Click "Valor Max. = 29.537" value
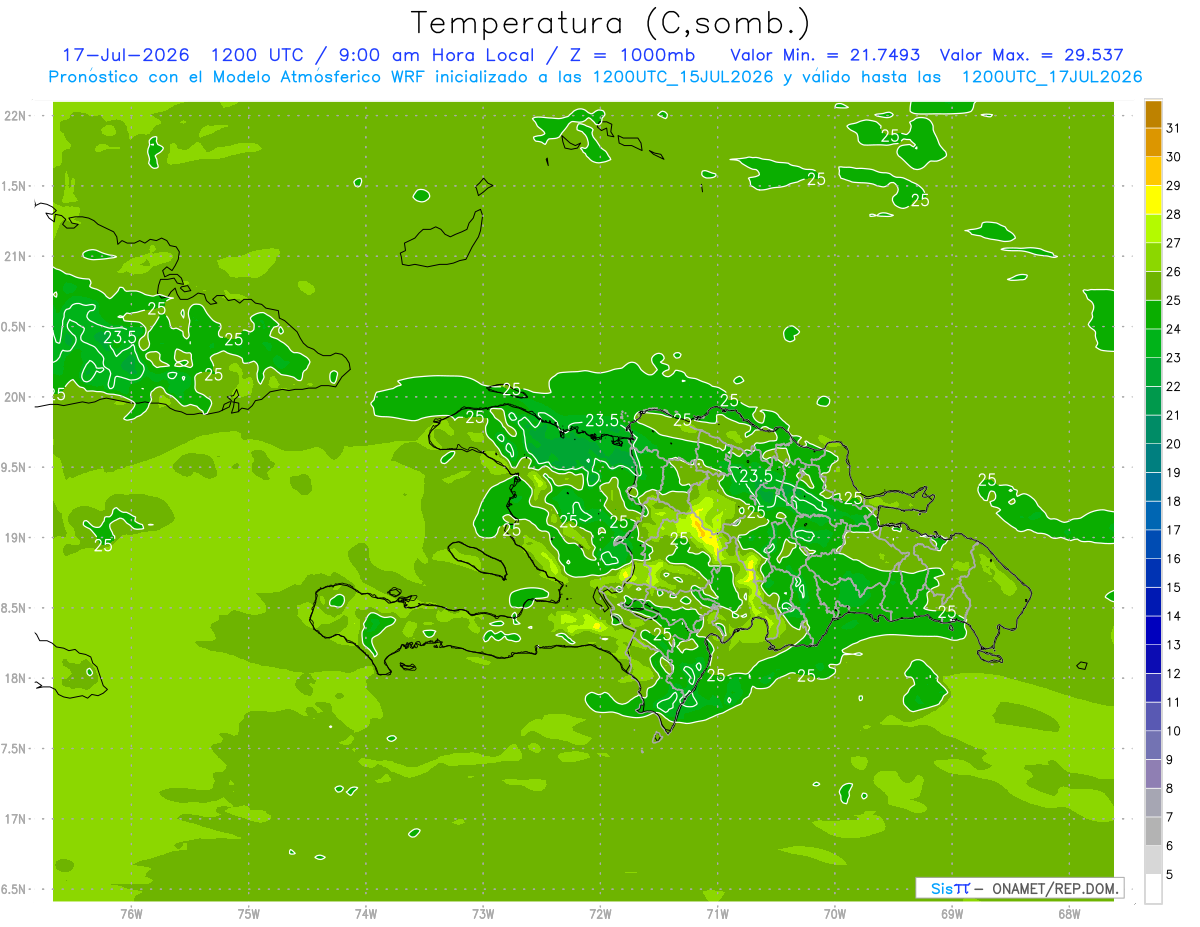The height and width of the screenshot is (927, 1200). pyautogui.click(x=1031, y=55)
